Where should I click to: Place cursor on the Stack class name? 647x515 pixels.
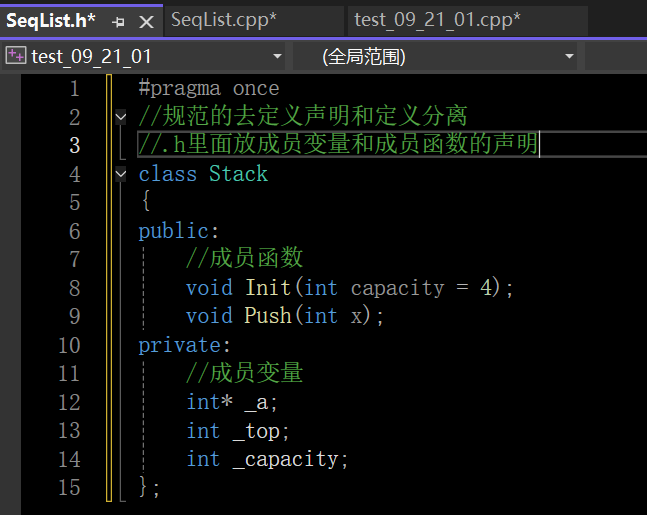238,174
